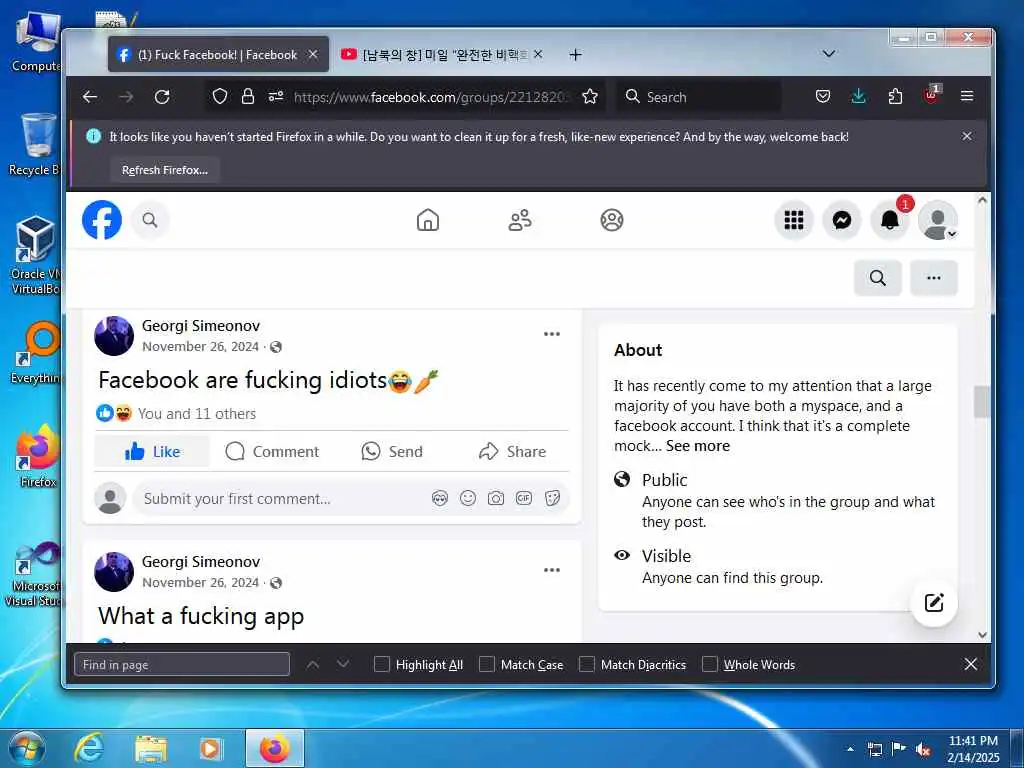This screenshot has width=1024, height=768.
Task: Open the Friends icon in Facebook header
Action: 520,220
